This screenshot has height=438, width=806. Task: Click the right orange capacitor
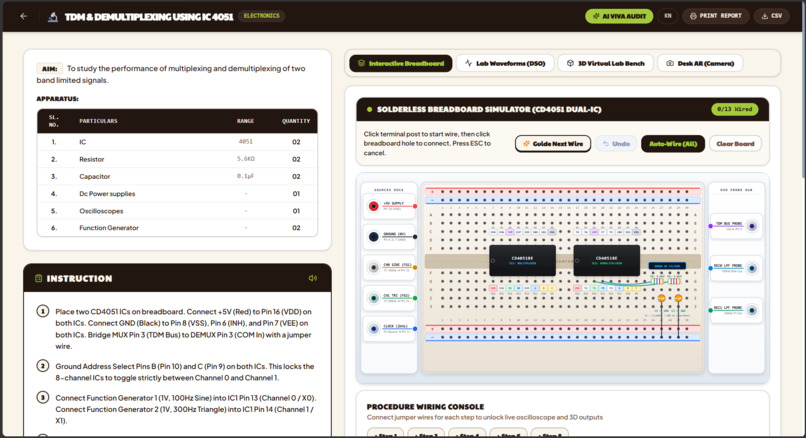click(x=678, y=298)
